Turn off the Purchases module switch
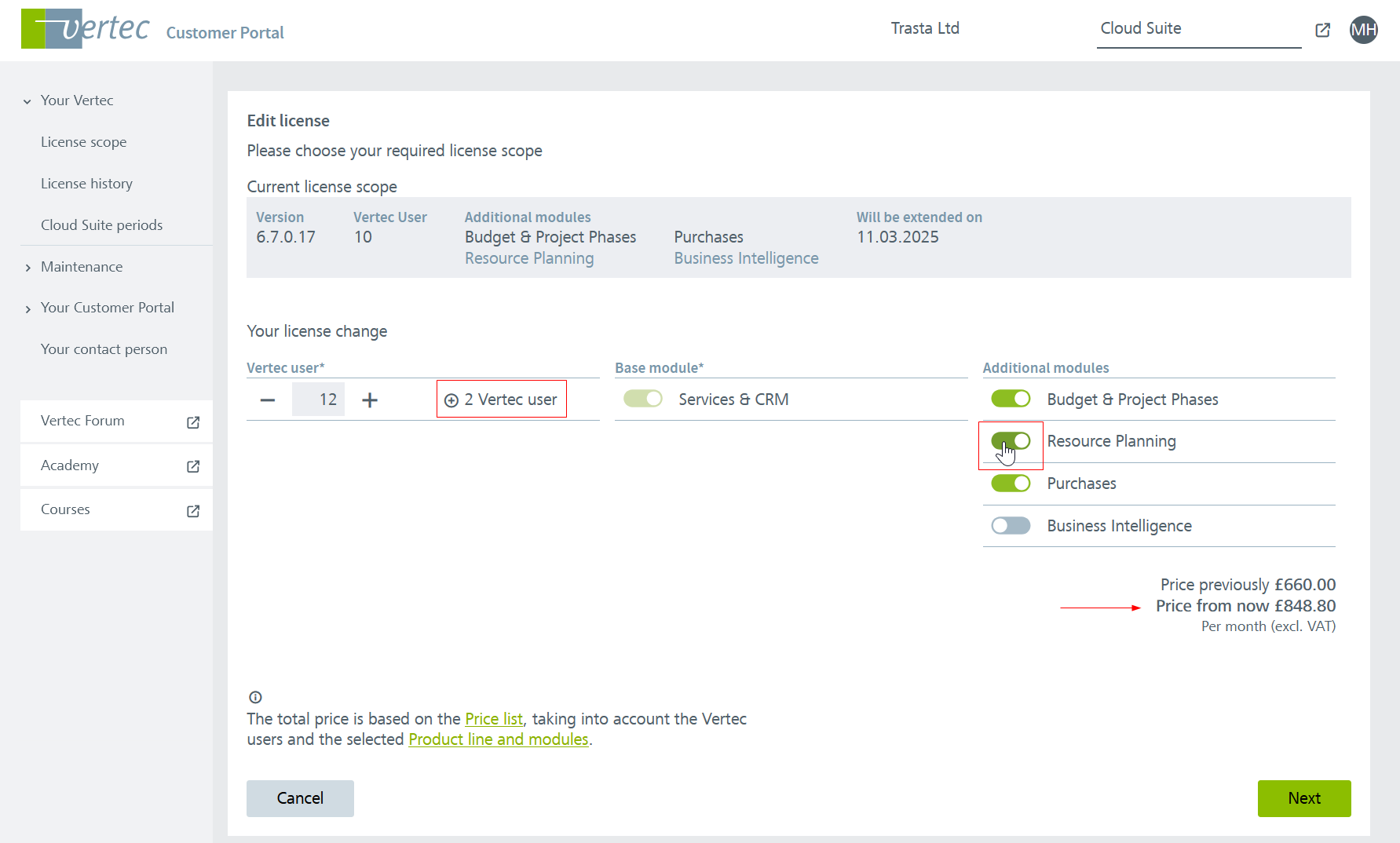 pyautogui.click(x=1011, y=484)
